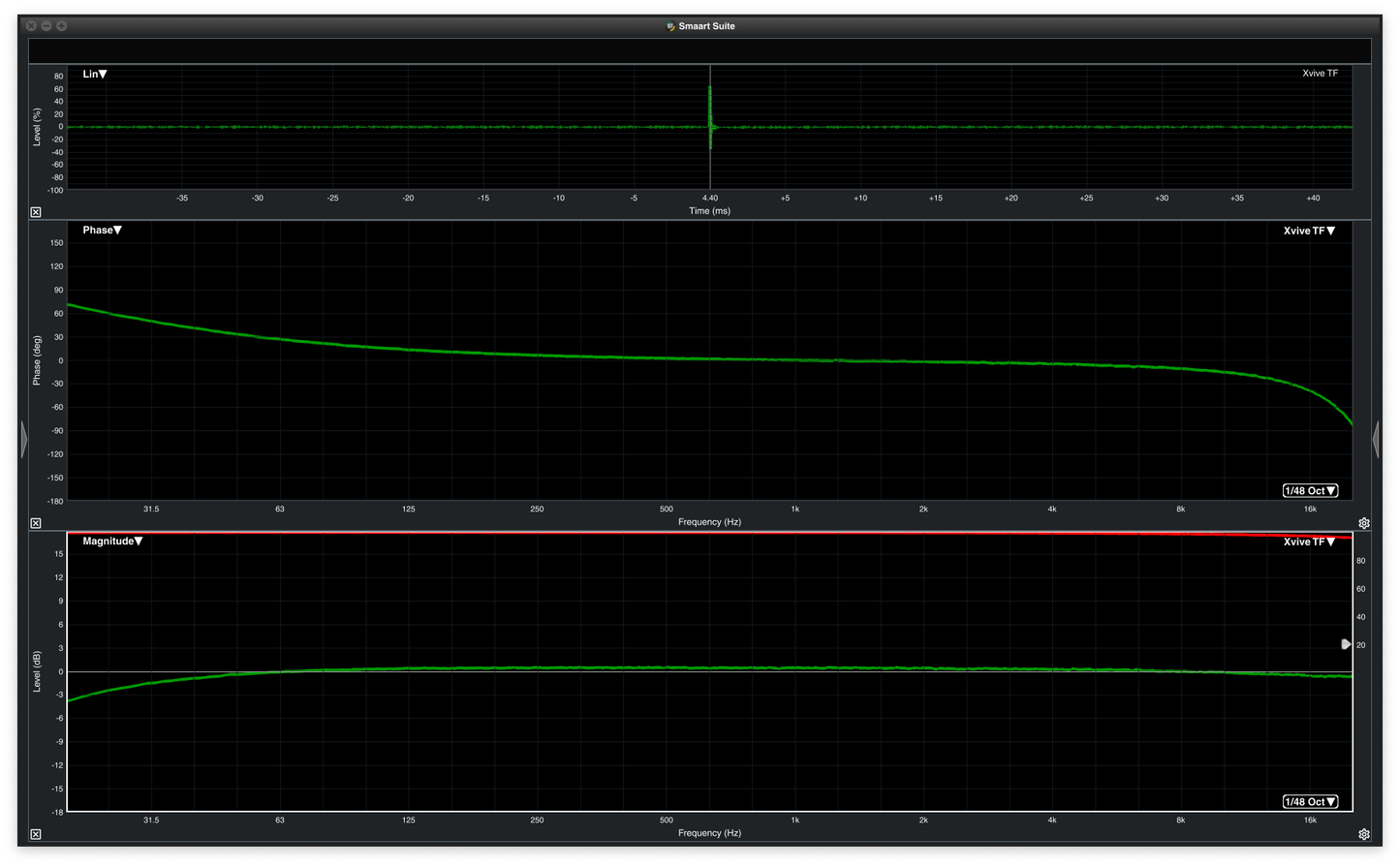Close the Smaart Suite window
1400x867 pixels.
31,26
